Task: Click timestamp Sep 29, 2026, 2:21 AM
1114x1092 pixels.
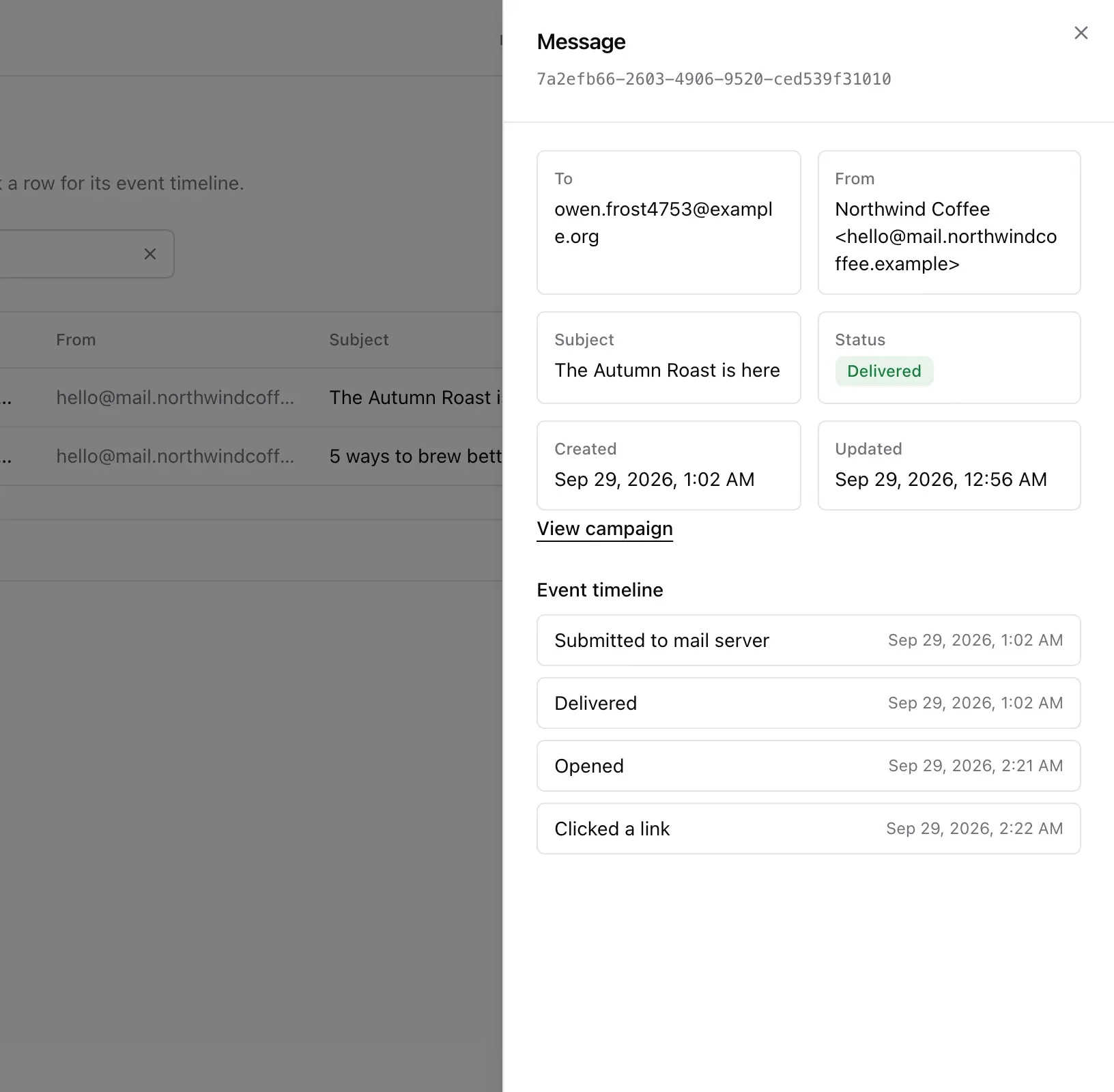Action: coord(975,766)
